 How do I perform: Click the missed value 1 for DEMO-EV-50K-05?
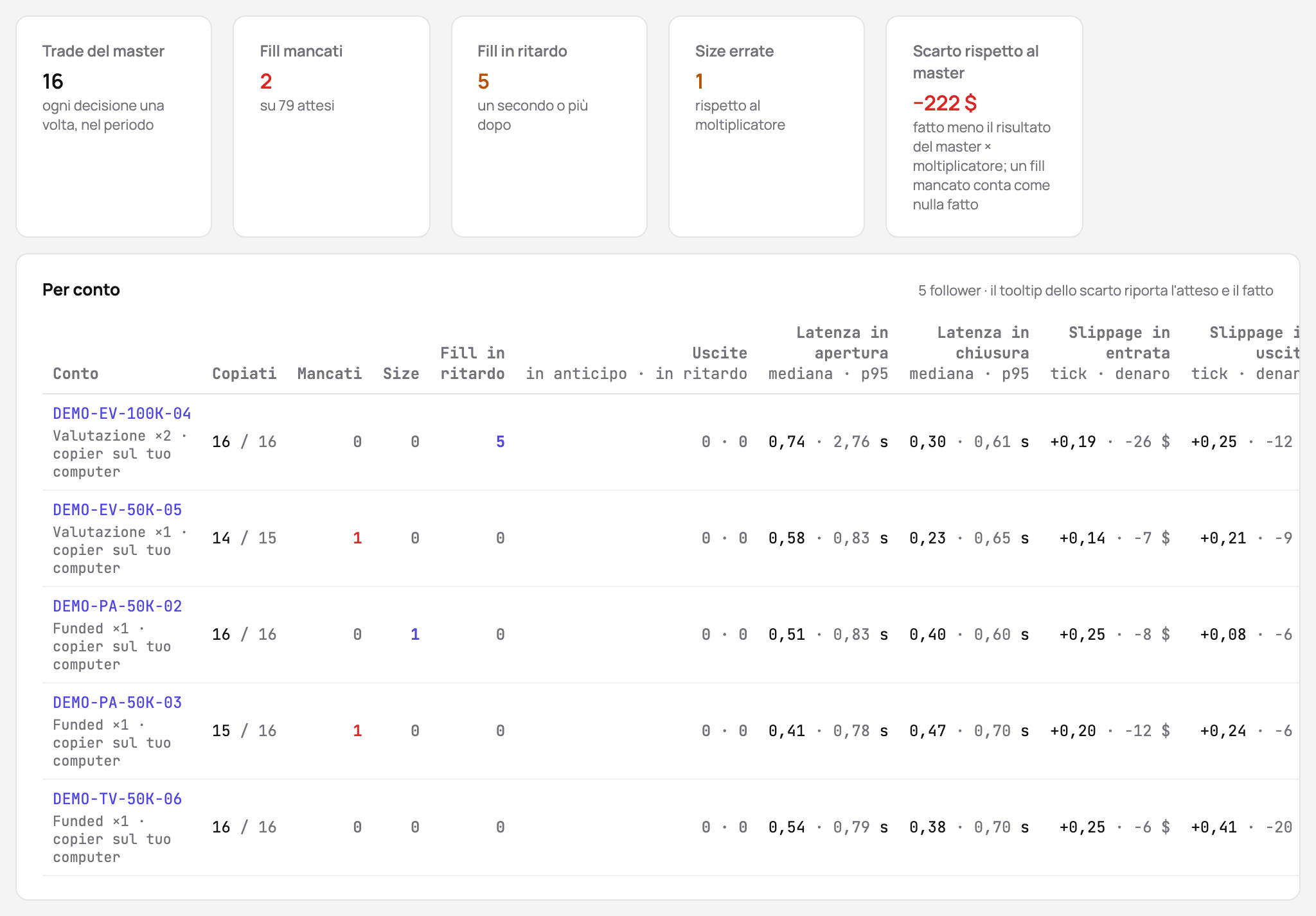point(357,538)
